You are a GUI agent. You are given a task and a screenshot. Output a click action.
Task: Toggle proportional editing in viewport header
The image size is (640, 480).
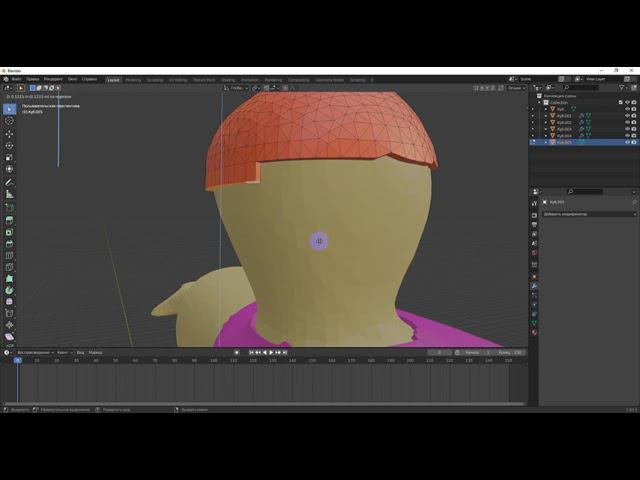[285, 88]
